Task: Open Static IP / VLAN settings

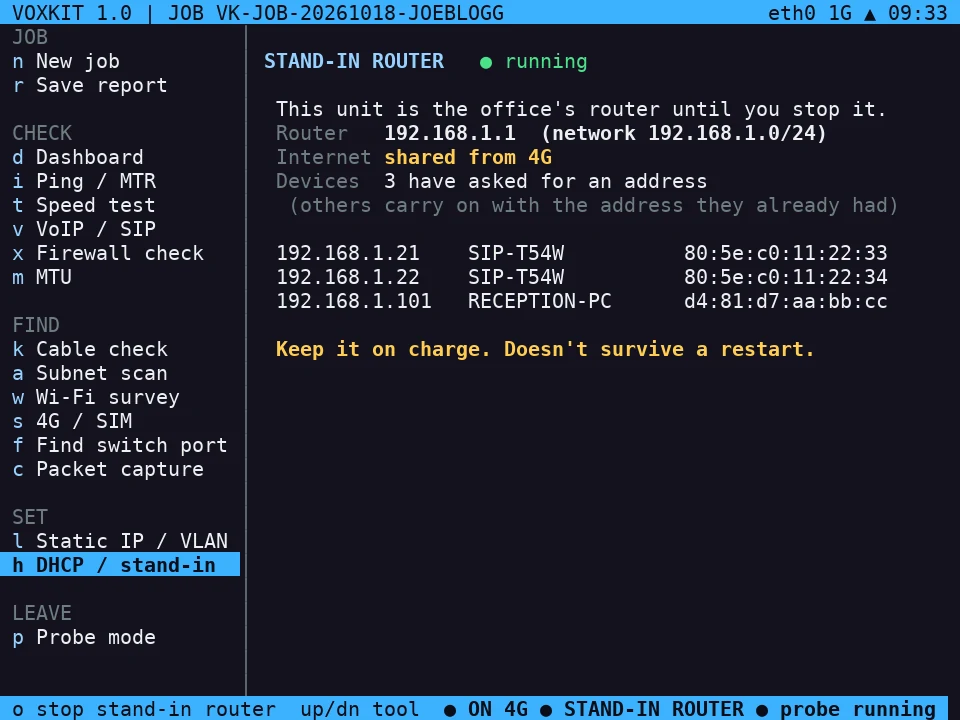Action: [120, 541]
